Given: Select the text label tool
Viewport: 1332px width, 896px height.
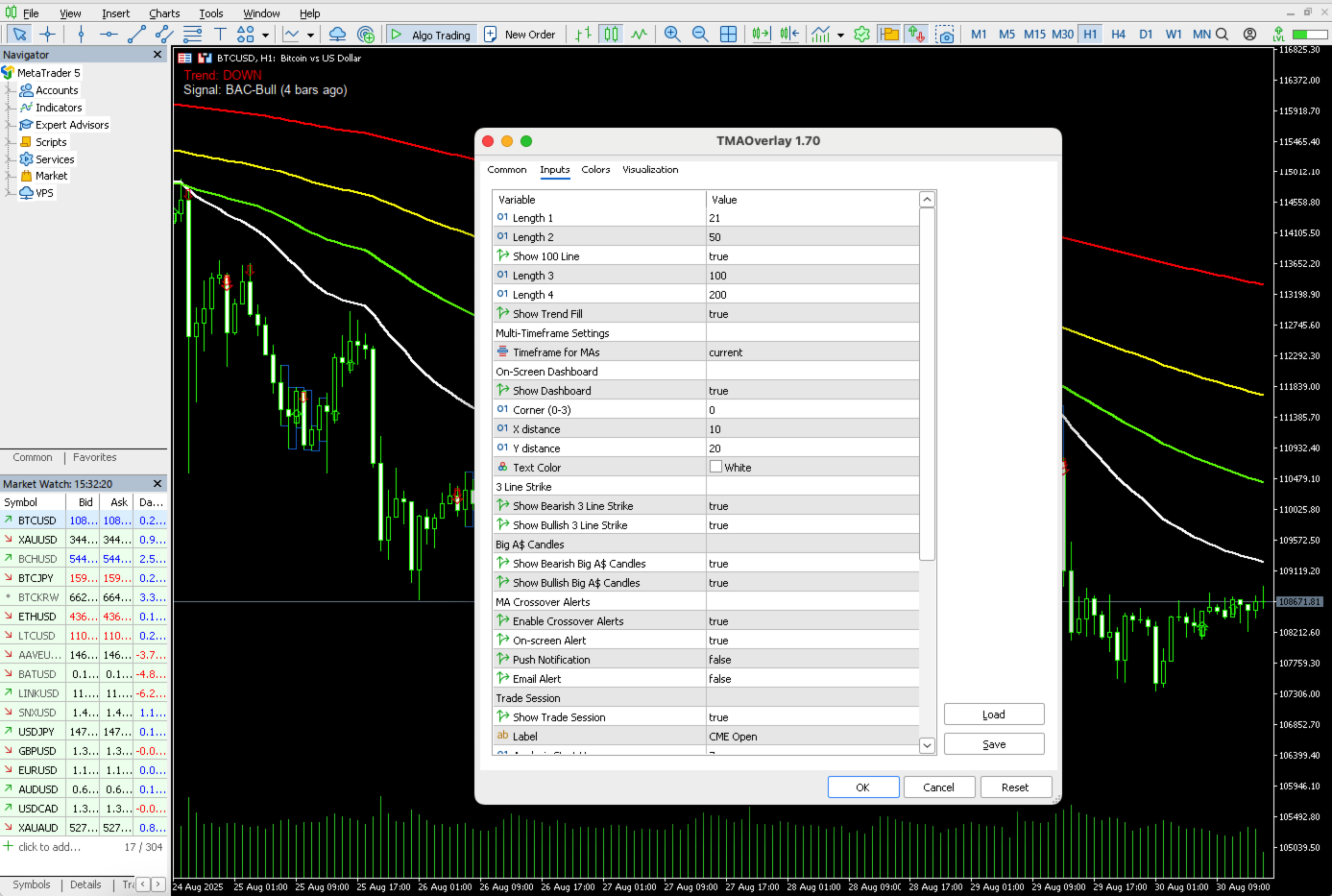Looking at the screenshot, I should [220, 35].
